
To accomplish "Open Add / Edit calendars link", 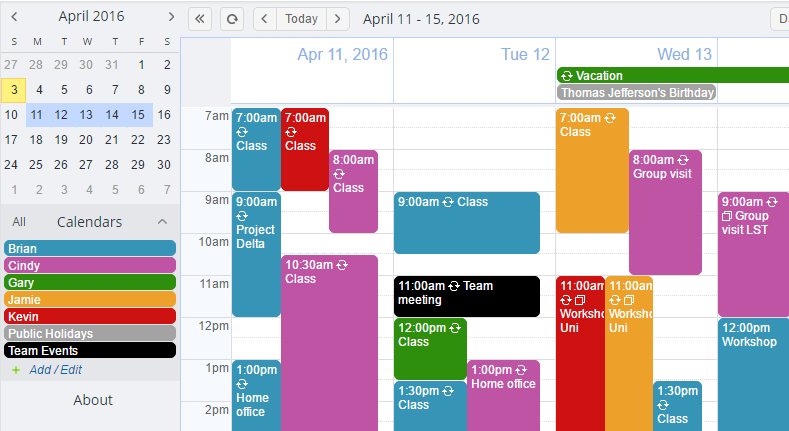I will pyautogui.click(x=55, y=370).
